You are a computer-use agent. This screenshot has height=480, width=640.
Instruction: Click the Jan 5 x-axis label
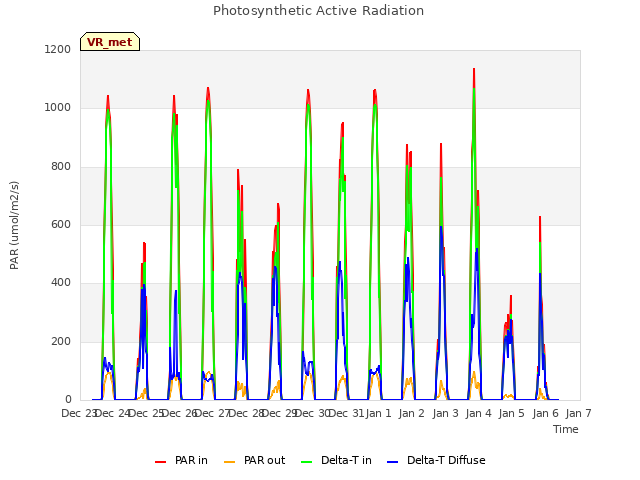(x=511, y=413)
